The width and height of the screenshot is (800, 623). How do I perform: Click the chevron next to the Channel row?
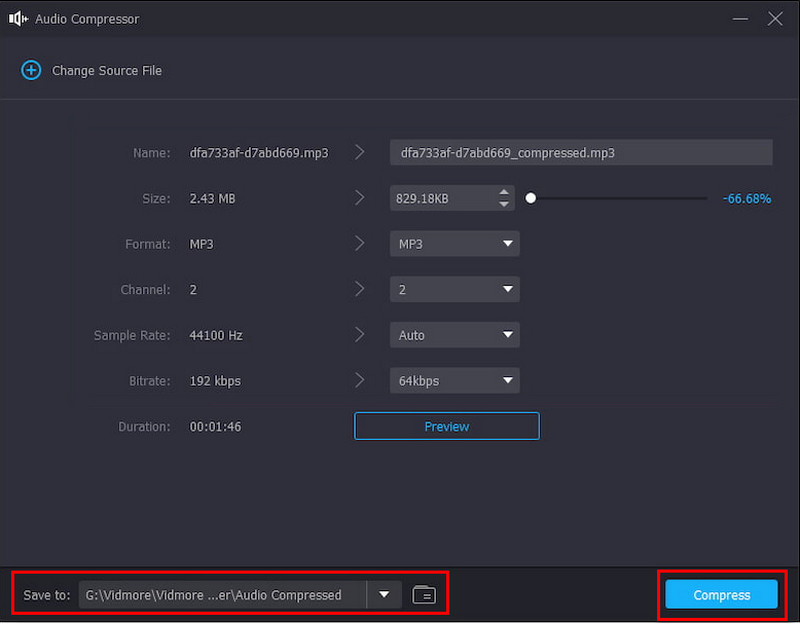point(360,289)
